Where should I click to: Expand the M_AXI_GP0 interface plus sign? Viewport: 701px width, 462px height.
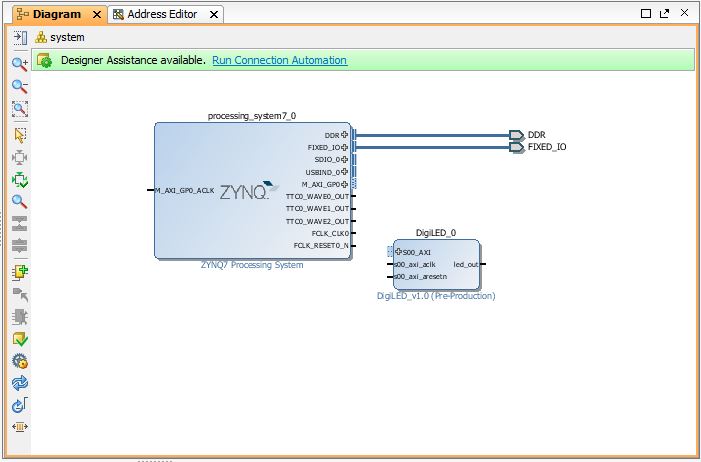click(x=344, y=184)
